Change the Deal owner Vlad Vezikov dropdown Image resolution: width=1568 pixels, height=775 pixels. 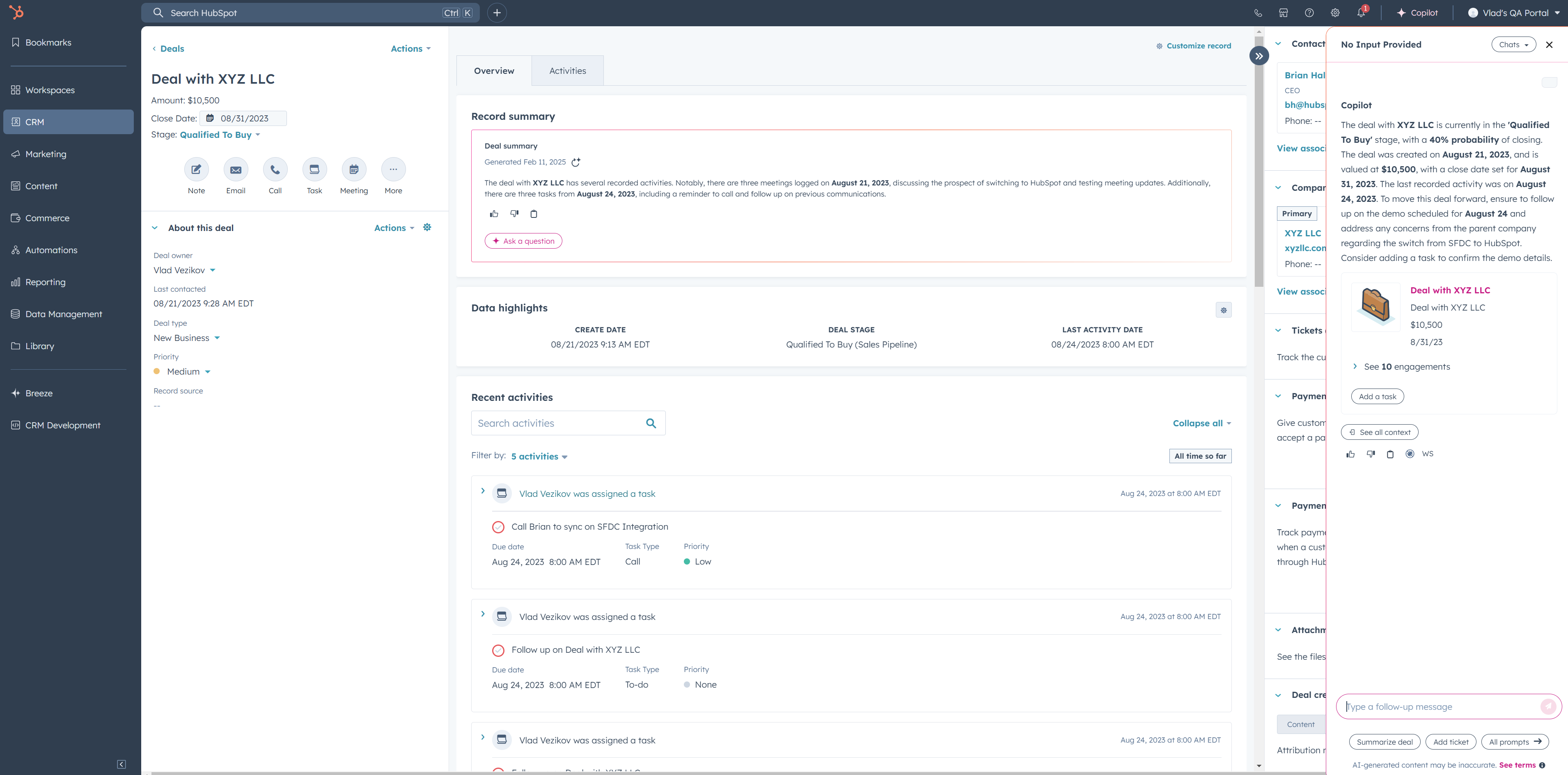tap(184, 270)
